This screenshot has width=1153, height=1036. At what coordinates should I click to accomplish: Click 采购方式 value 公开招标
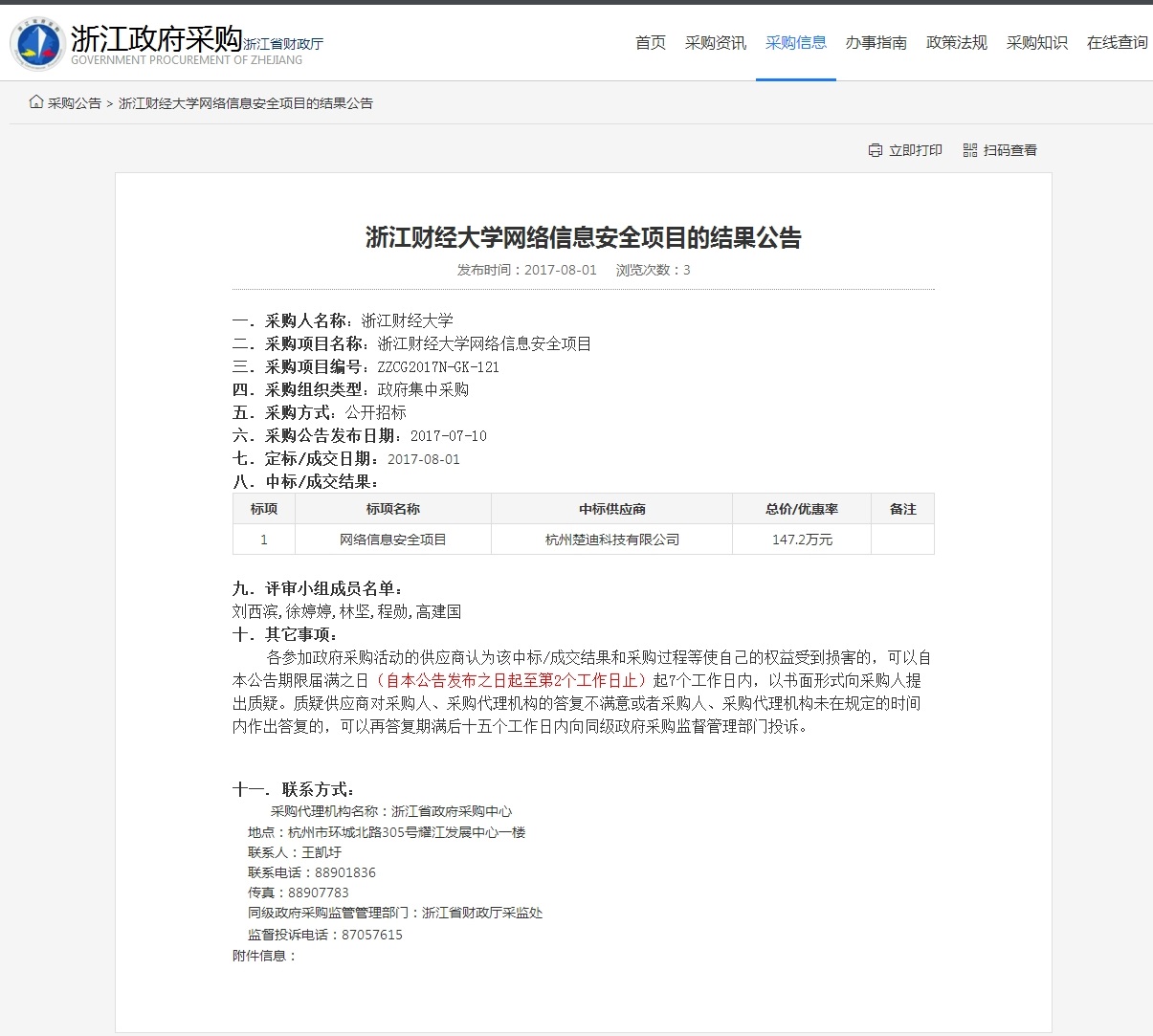click(376, 412)
